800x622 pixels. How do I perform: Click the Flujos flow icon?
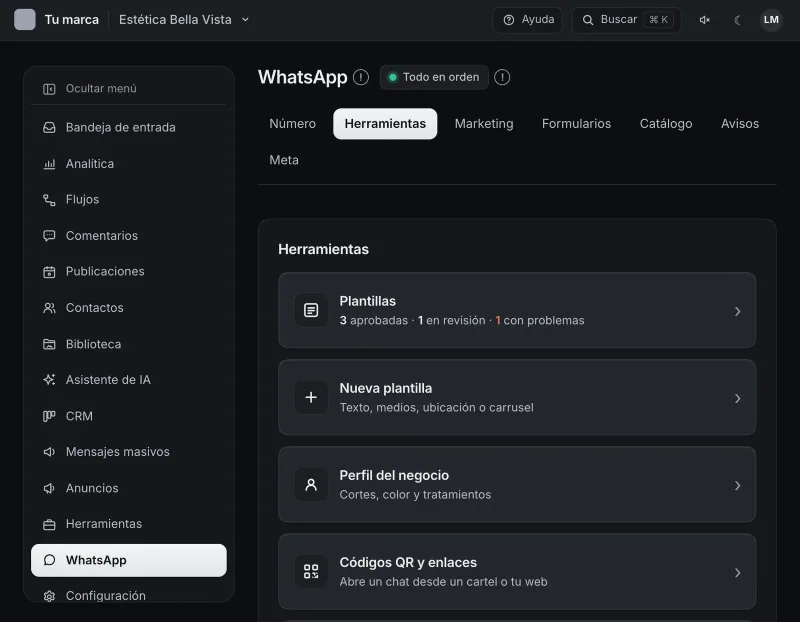tap(49, 200)
